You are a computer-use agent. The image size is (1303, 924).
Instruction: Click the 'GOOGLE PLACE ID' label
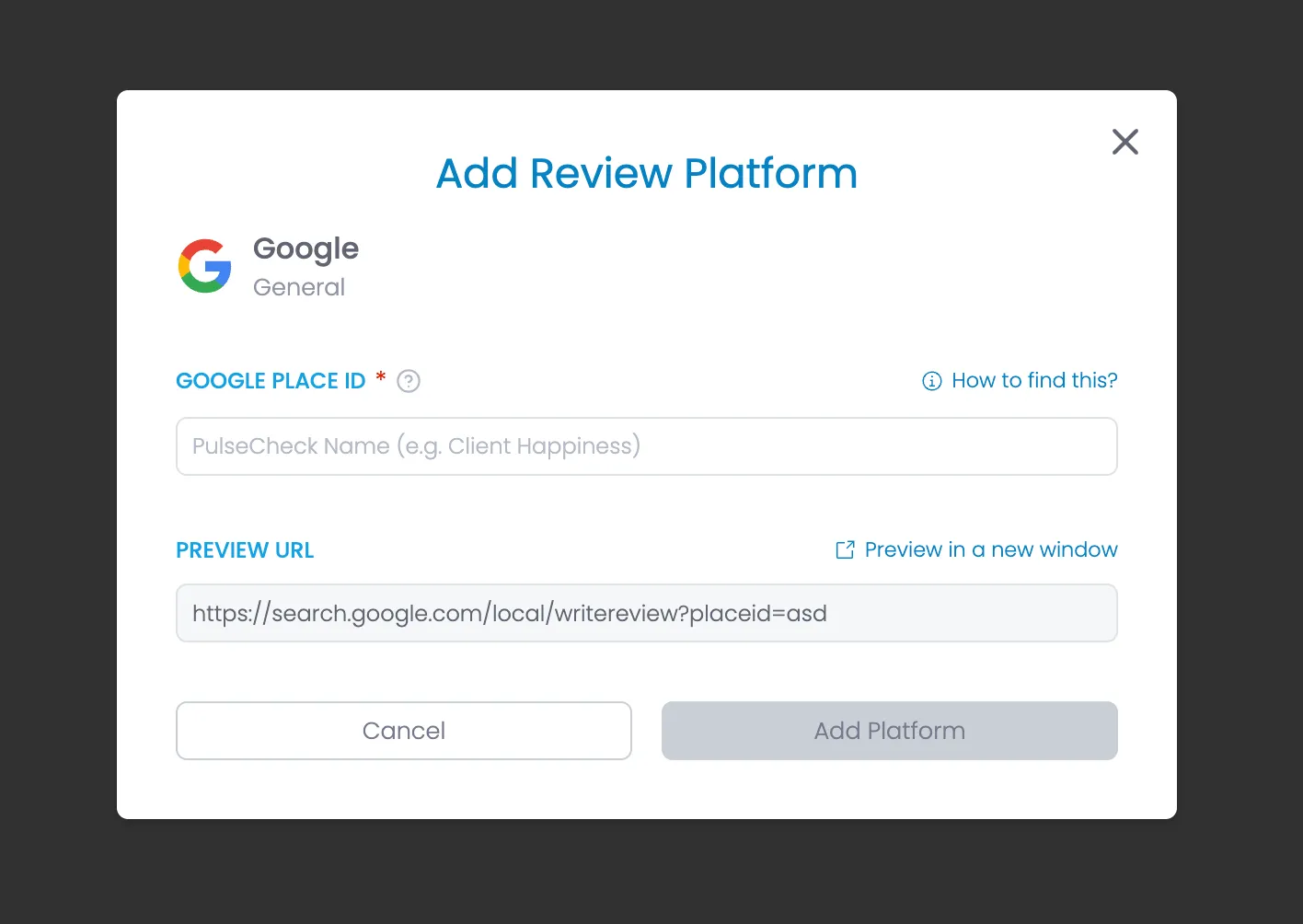pyautogui.click(x=271, y=381)
